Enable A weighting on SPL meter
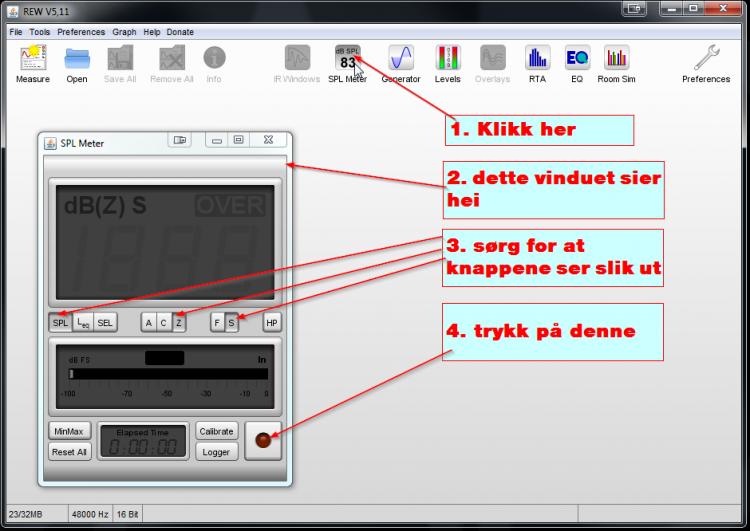This screenshot has width=750, height=531. click(149, 323)
